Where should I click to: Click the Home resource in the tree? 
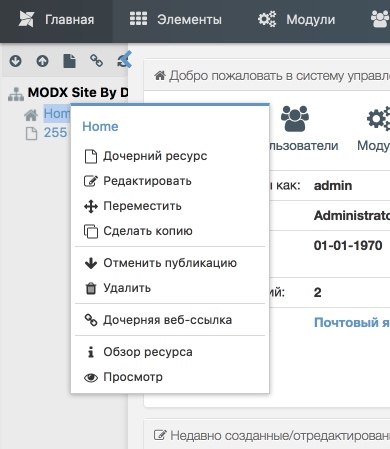tap(57, 114)
